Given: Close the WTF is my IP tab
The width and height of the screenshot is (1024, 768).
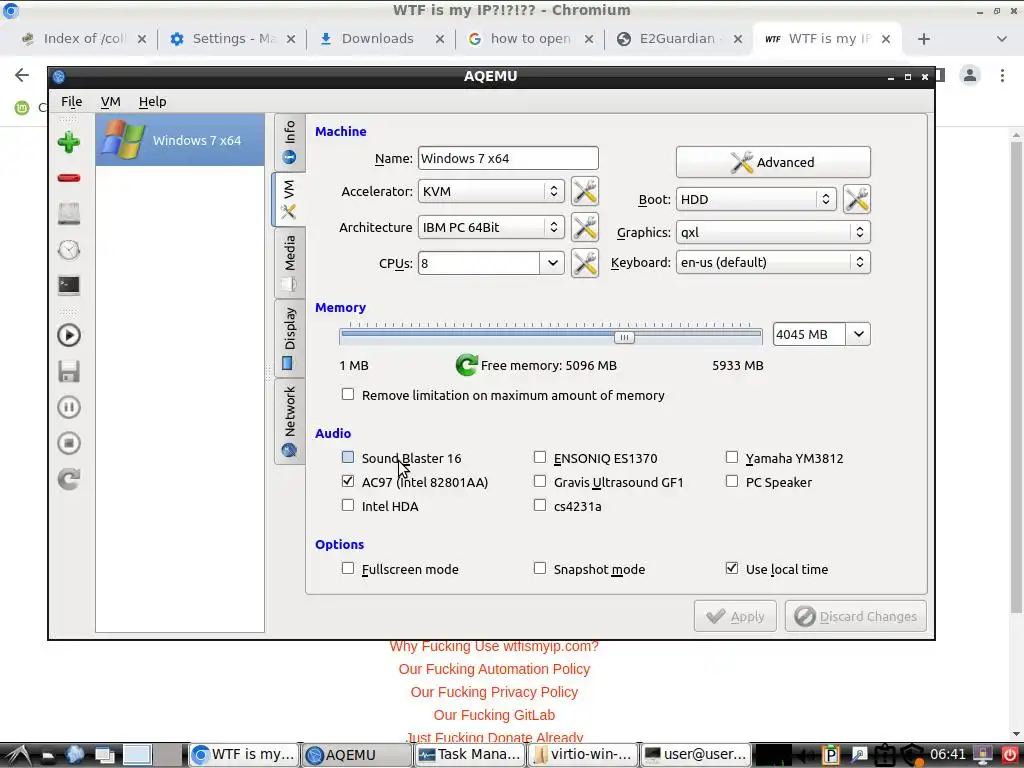Looking at the screenshot, I should [x=886, y=39].
